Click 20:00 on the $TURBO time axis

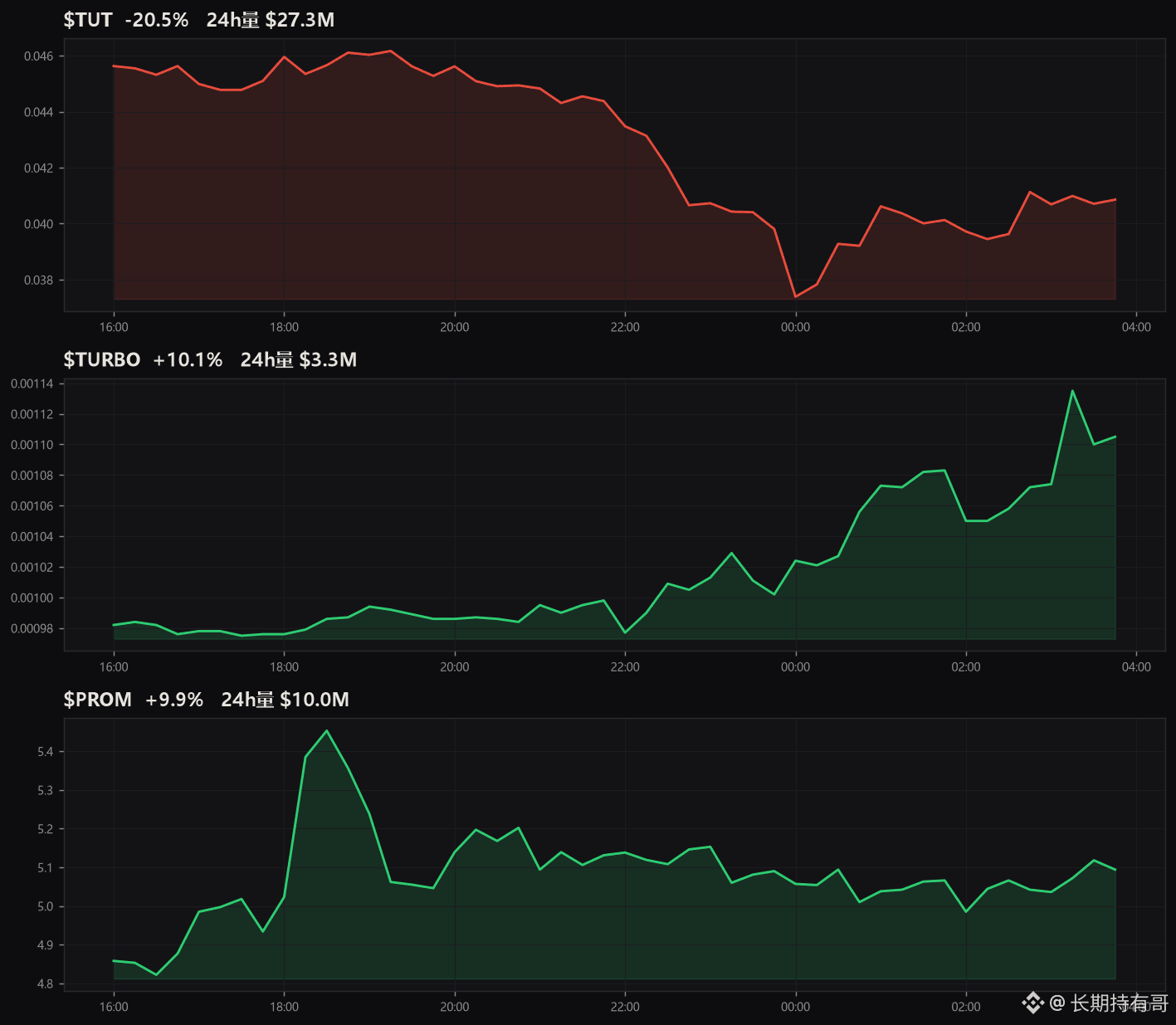[455, 667]
